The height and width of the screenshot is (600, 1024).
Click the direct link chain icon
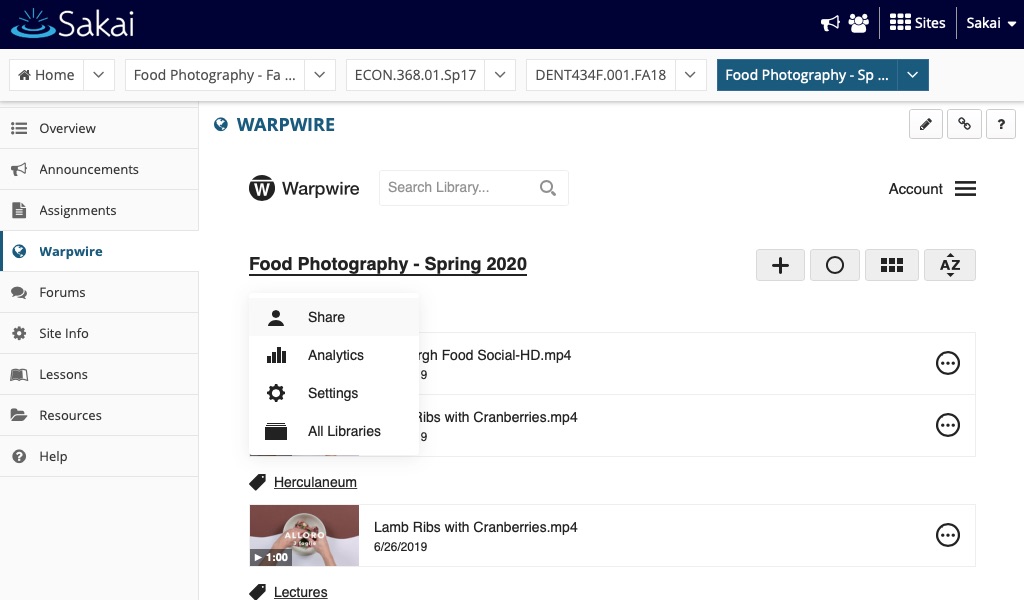pyautogui.click(x=964, y=124)
